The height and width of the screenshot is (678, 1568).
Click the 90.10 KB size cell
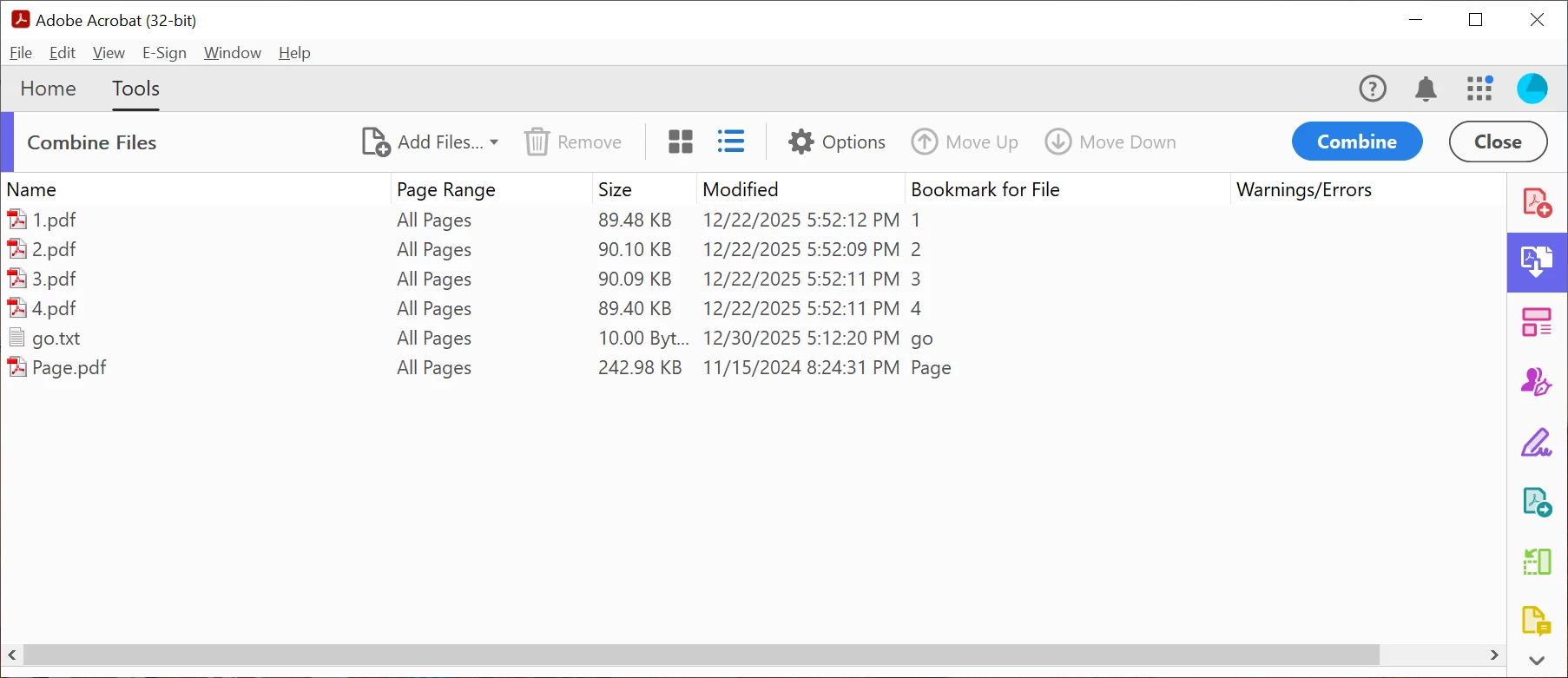pos(635,250)
